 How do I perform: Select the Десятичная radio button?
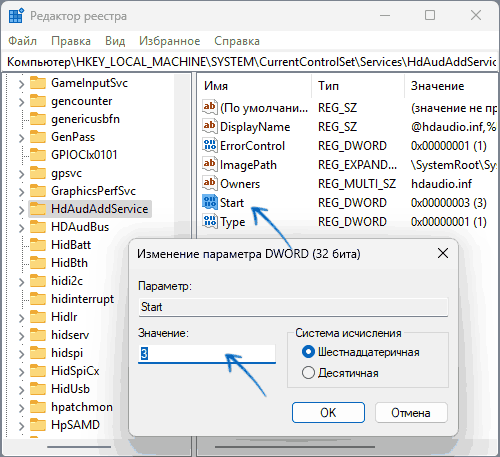(308, 373)
